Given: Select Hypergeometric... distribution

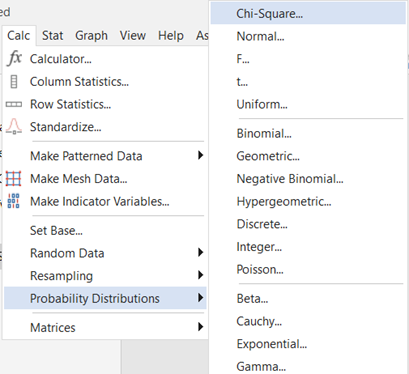Looking at the screenshot, I should (x=308, y=201).
